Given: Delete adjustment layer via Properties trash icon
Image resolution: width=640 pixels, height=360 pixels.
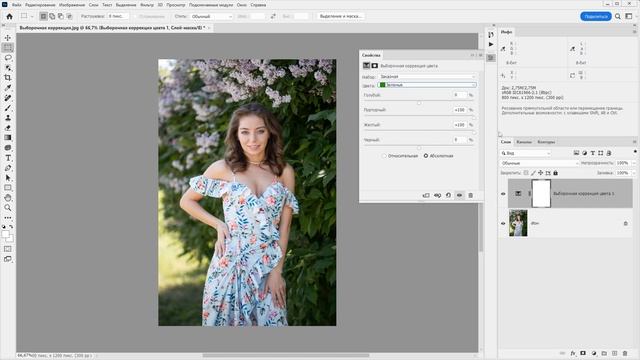Looking at the screenshot, I should click(x=470, y=196).
